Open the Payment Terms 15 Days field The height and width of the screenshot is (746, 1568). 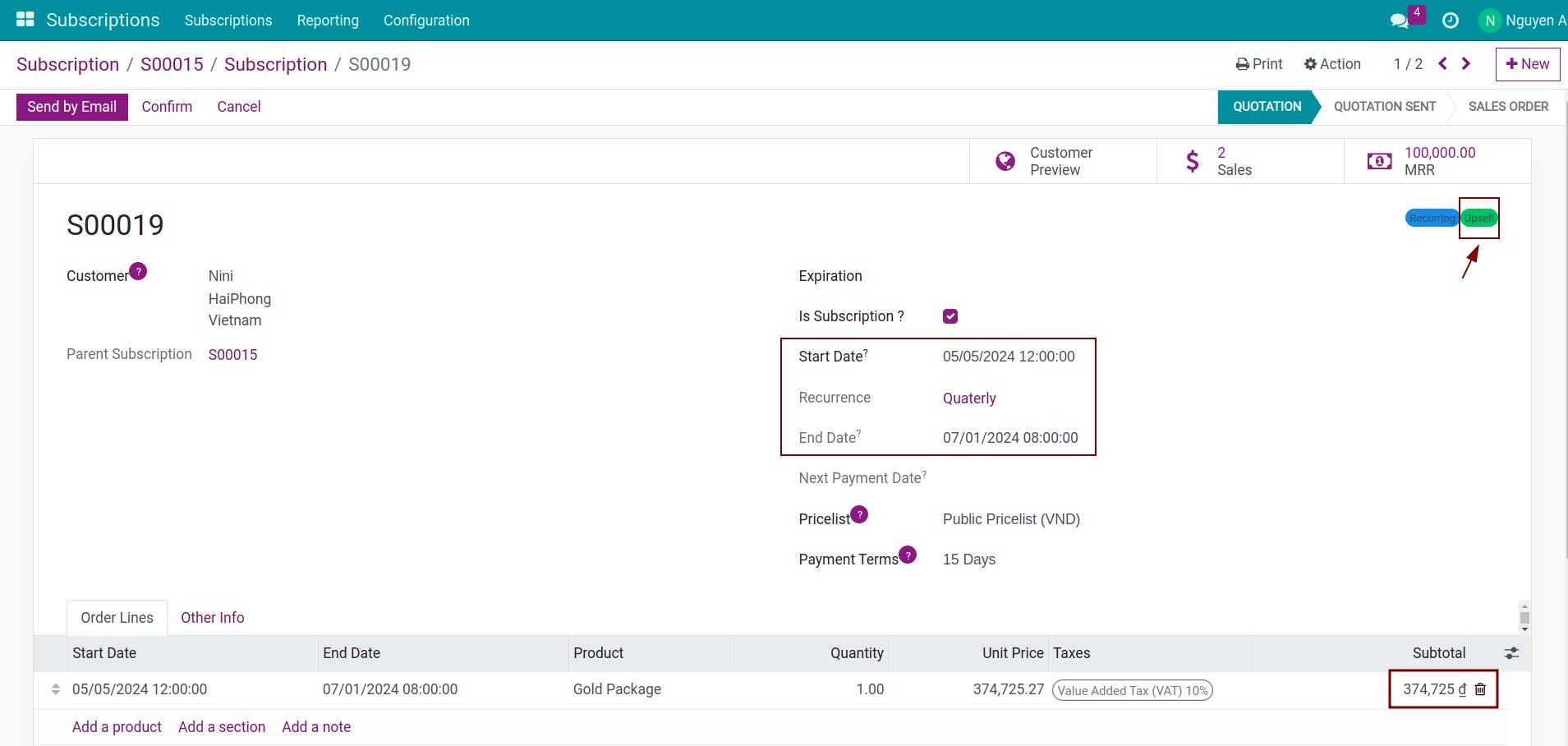point(969,559)
